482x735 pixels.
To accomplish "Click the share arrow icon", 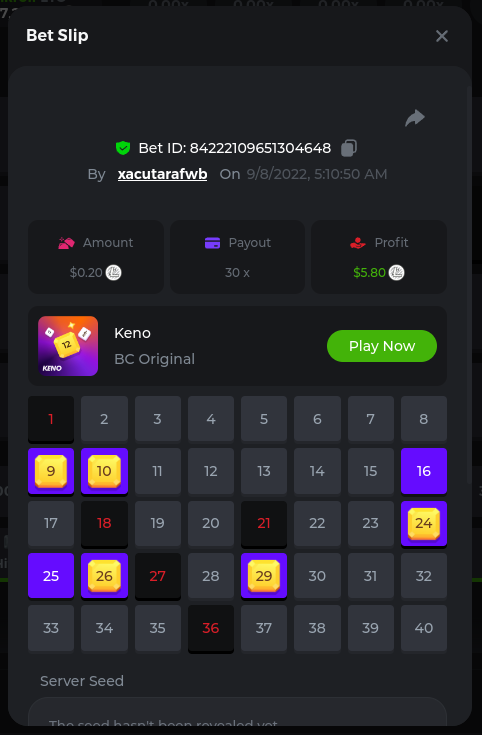I will click(x=415, y=118).
